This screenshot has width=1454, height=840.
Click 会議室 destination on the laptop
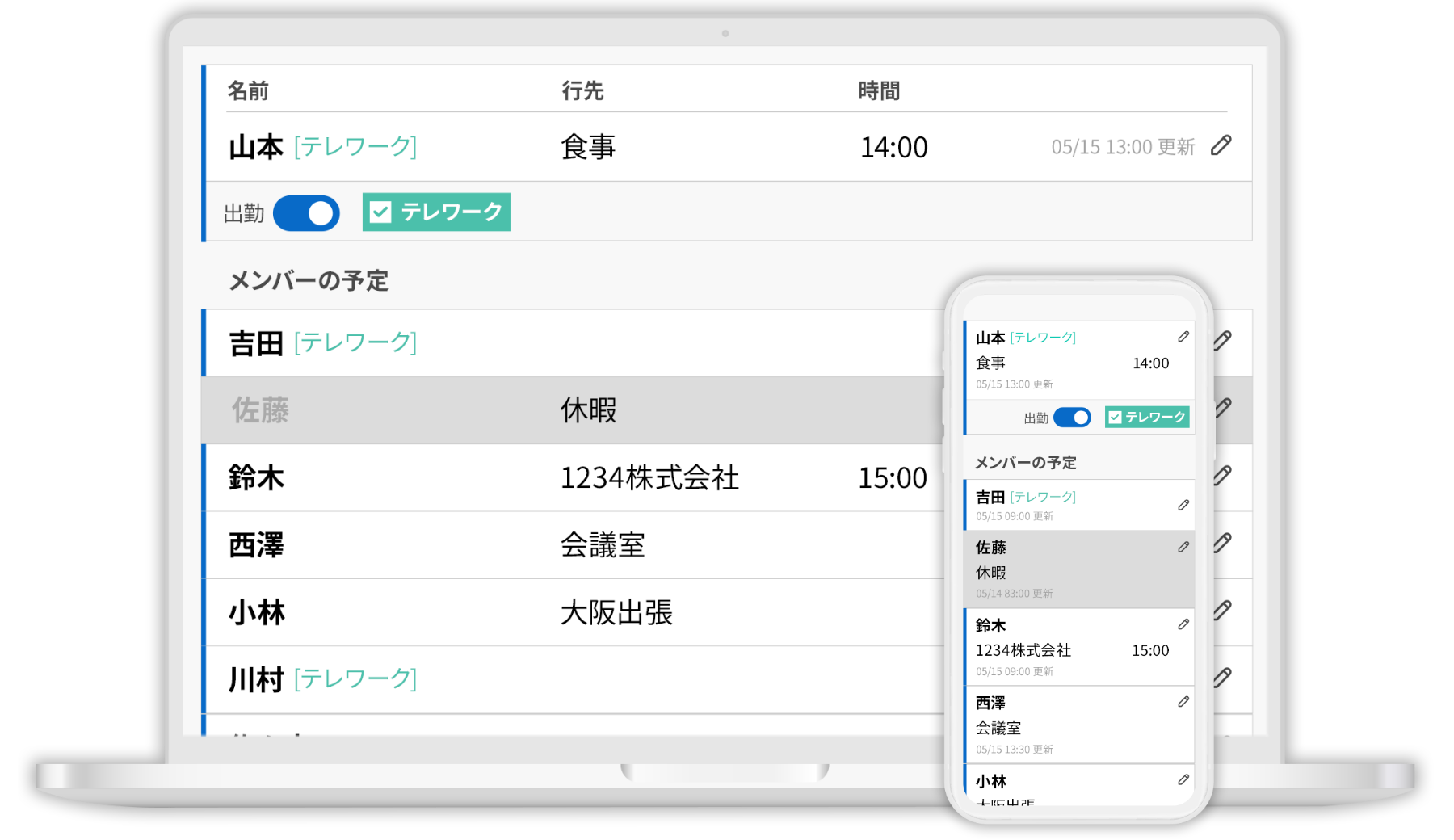[x=603, y=545]
